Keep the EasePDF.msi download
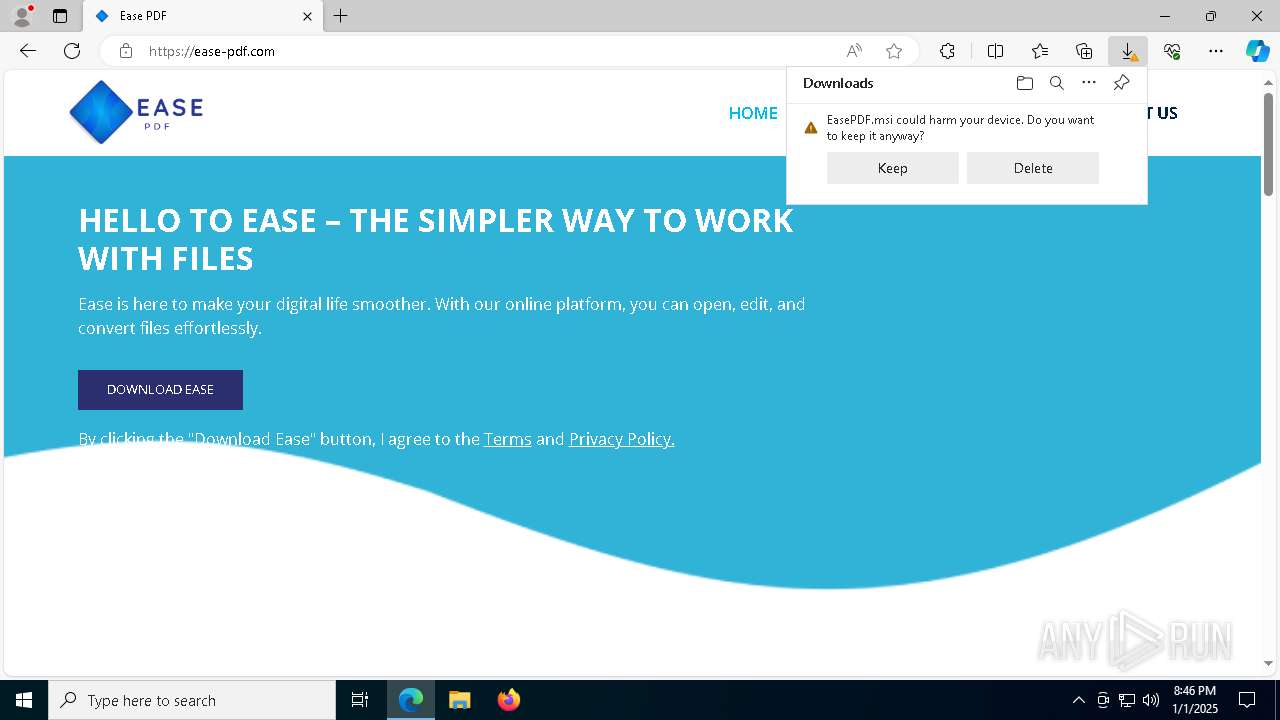Viewport: 1280px width, 720px height. pos(893,168)
